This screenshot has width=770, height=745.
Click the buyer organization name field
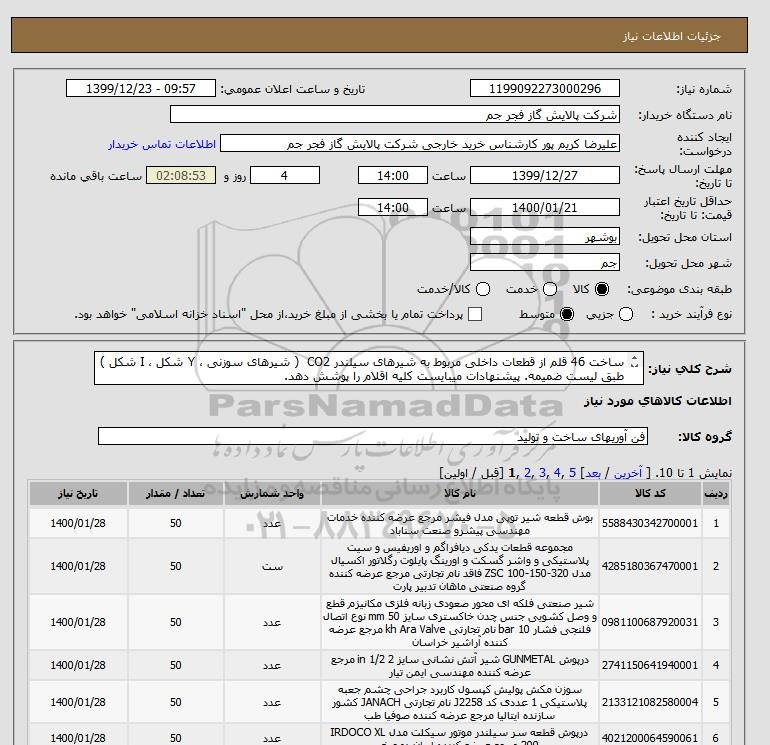coord(395,115)
